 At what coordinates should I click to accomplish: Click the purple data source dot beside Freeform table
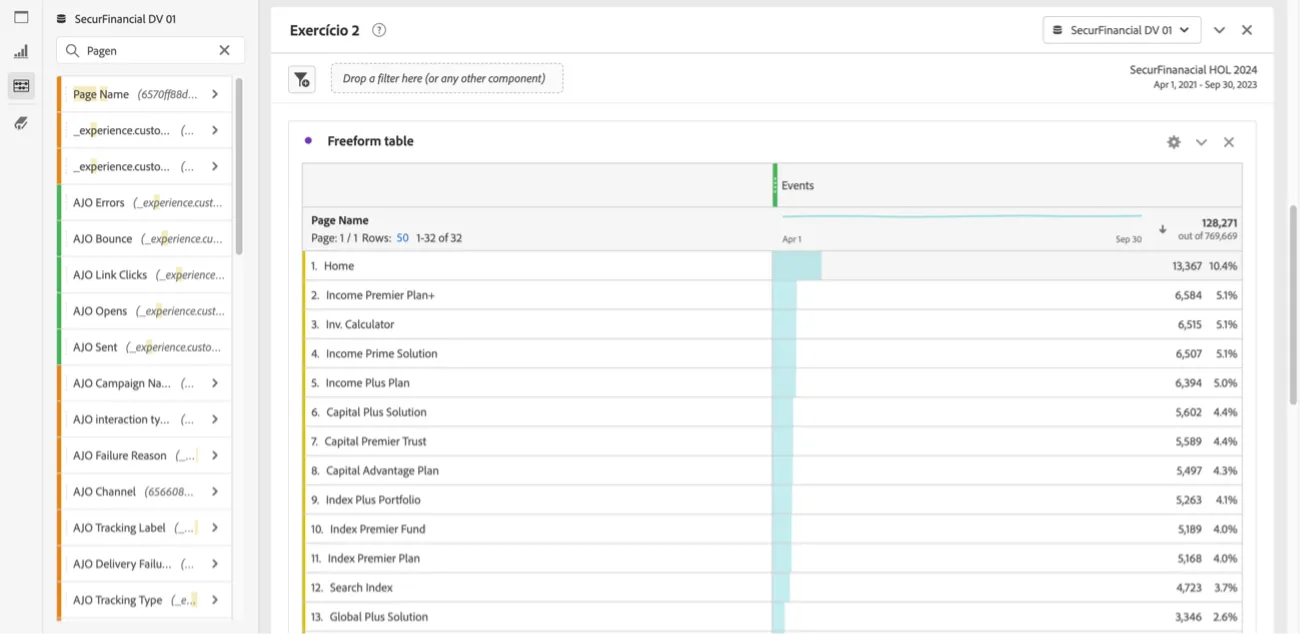[308, 141]
